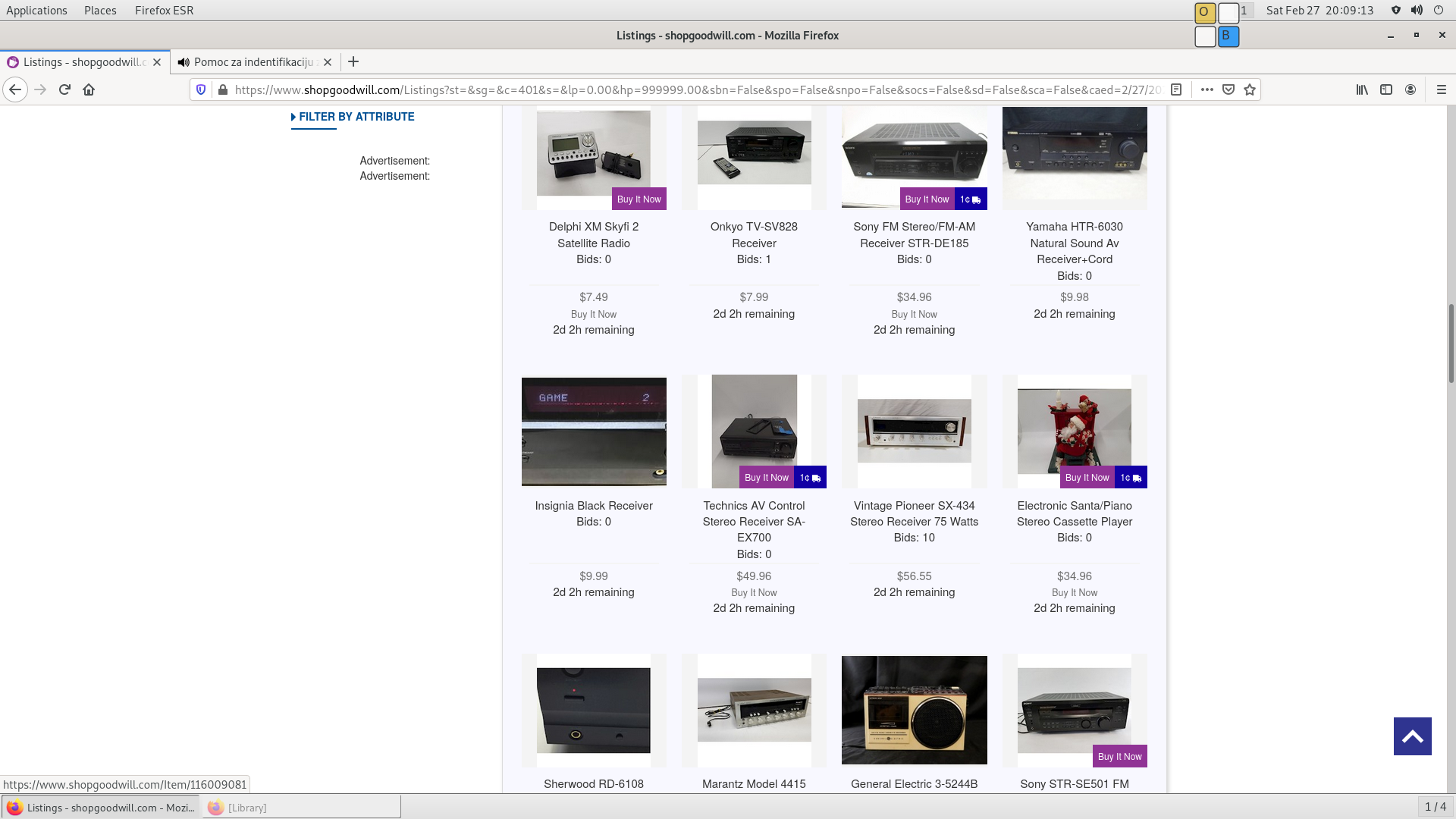Toggle reader view in address bar
This screenshot has width=1456, height=819.
coord(1176,89)
